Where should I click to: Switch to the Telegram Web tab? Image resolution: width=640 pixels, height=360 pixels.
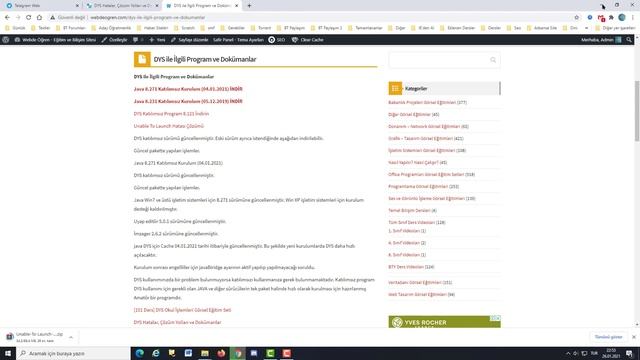coord(41,6)
